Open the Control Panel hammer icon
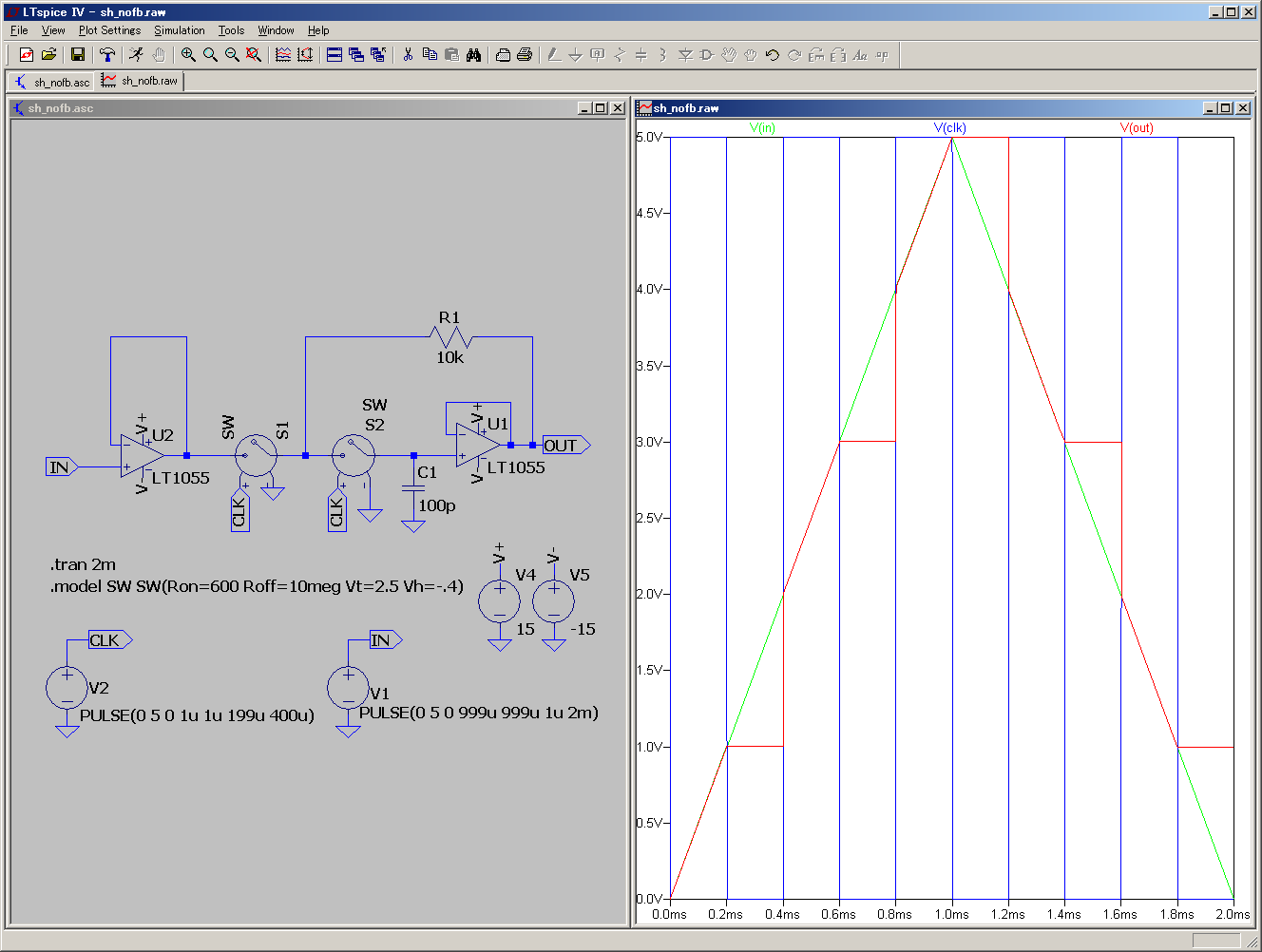Viewport: 1262px width, 952px height. tap(107, 55)
